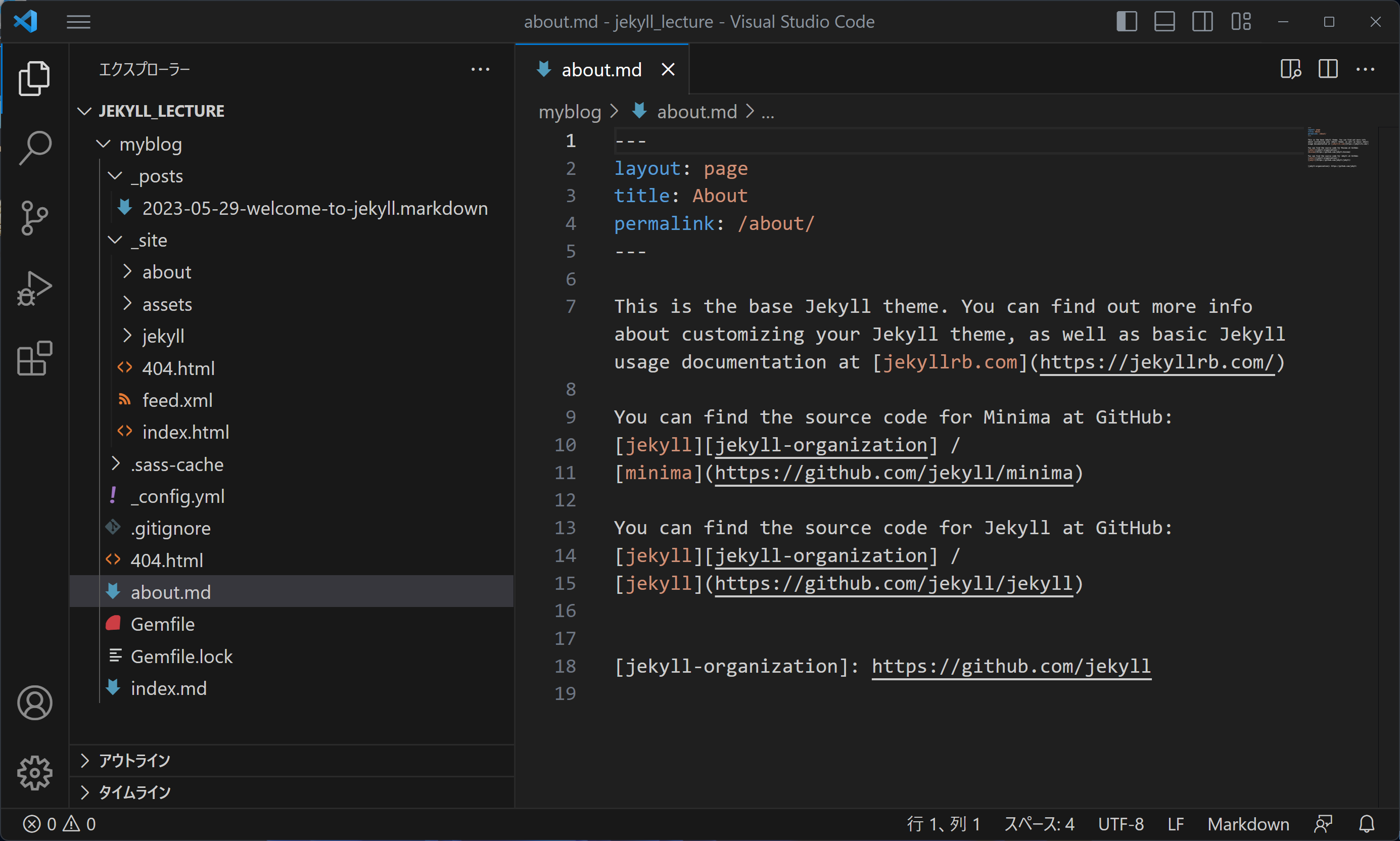Viewport: 1400px width, 841px height.
Task: Change language mode Markdown
Action: coord(1249,823)
